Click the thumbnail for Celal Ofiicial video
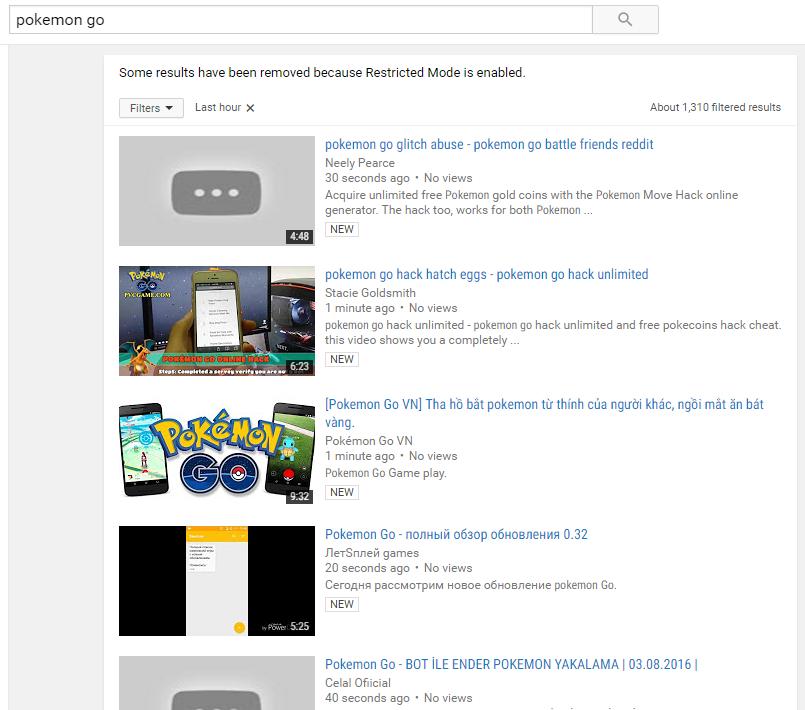 217,683
